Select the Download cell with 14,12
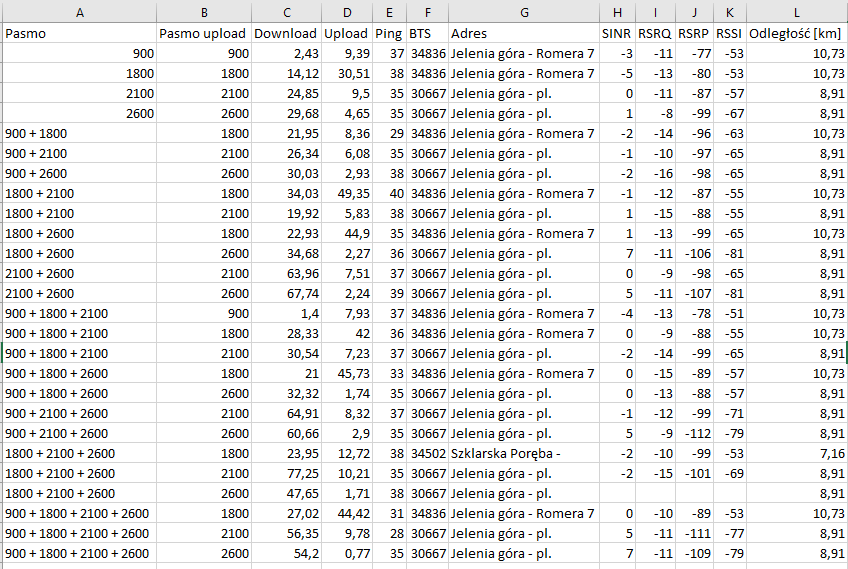This screenshot has height=569, width=848. (x=287, y=74)
